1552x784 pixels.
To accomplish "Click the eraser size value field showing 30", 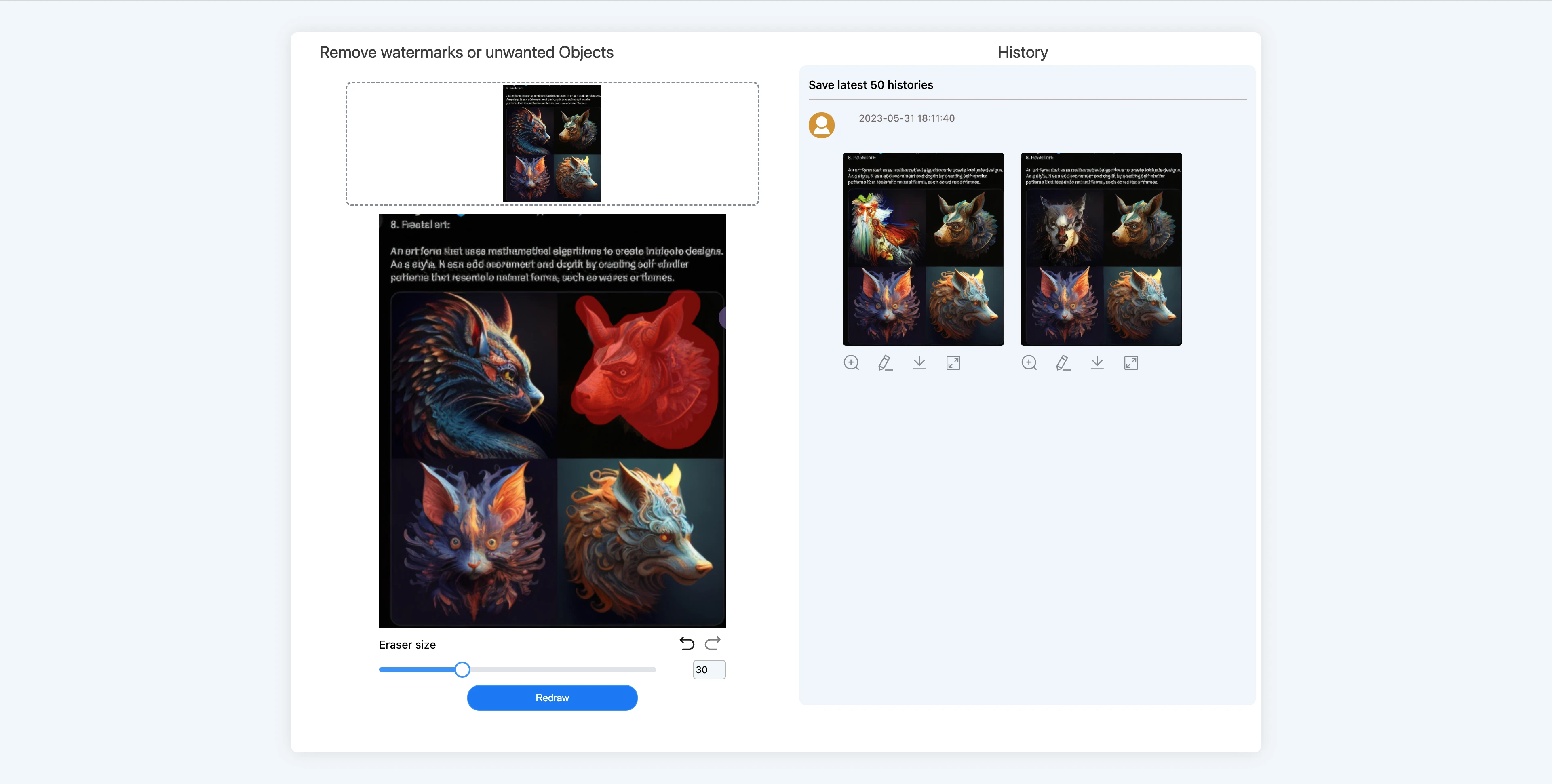I will (709, 670).
